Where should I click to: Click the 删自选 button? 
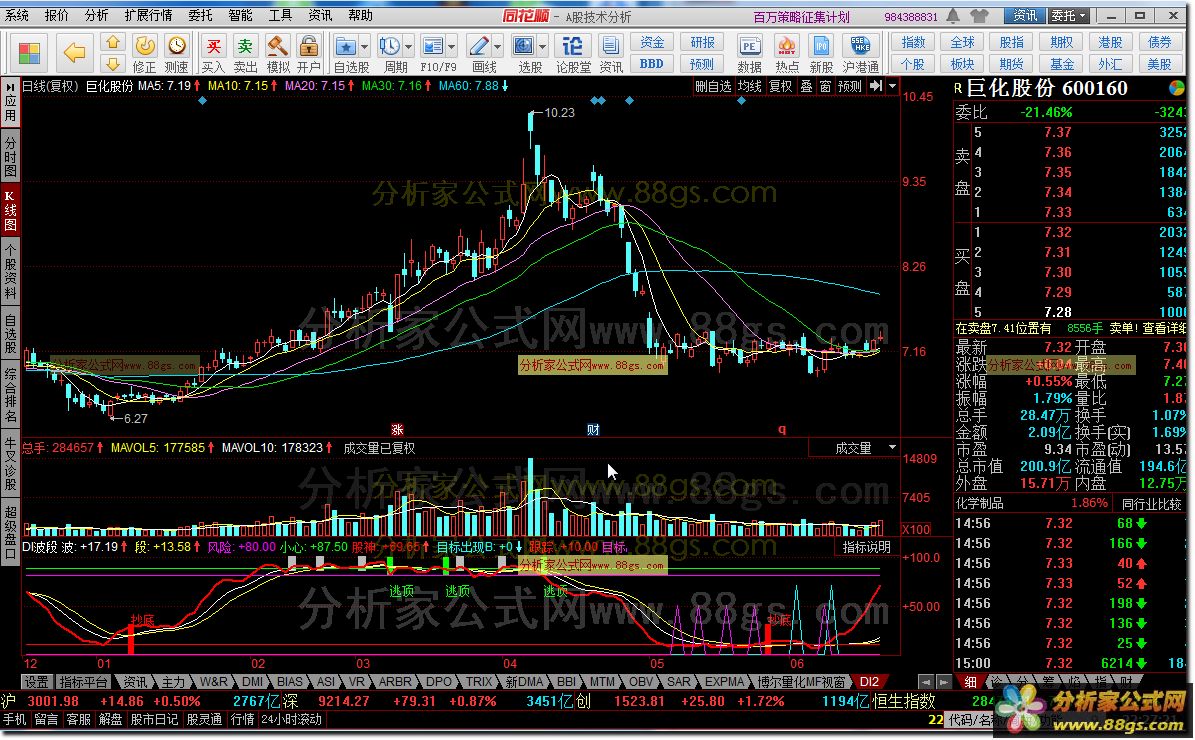pyautogui.click(x=713, y=86)
